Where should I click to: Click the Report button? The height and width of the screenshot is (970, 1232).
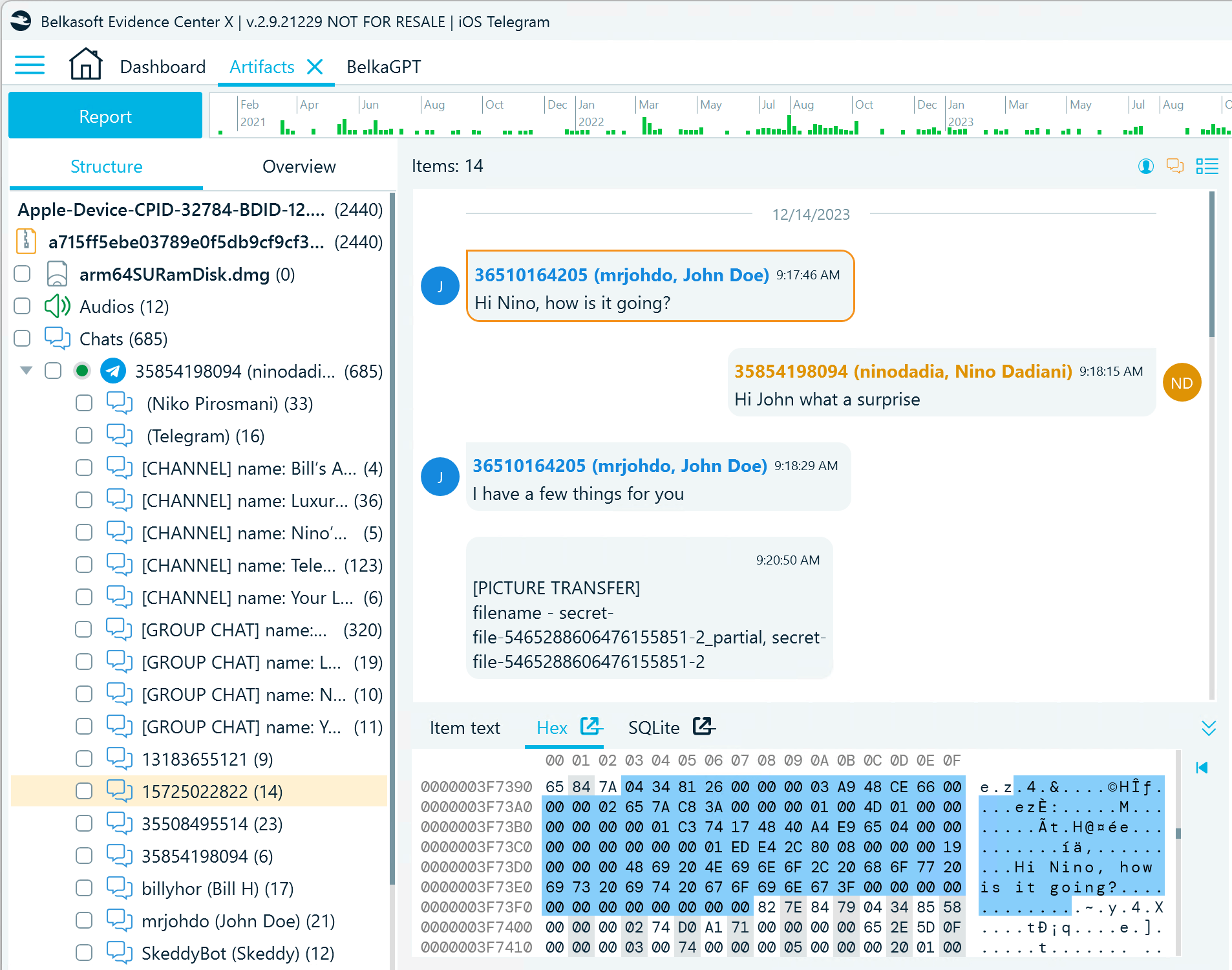[105, 116]
